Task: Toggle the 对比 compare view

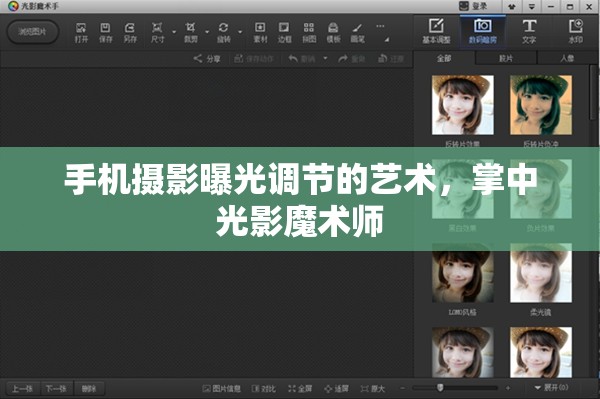Action: (x=263, y=389)
